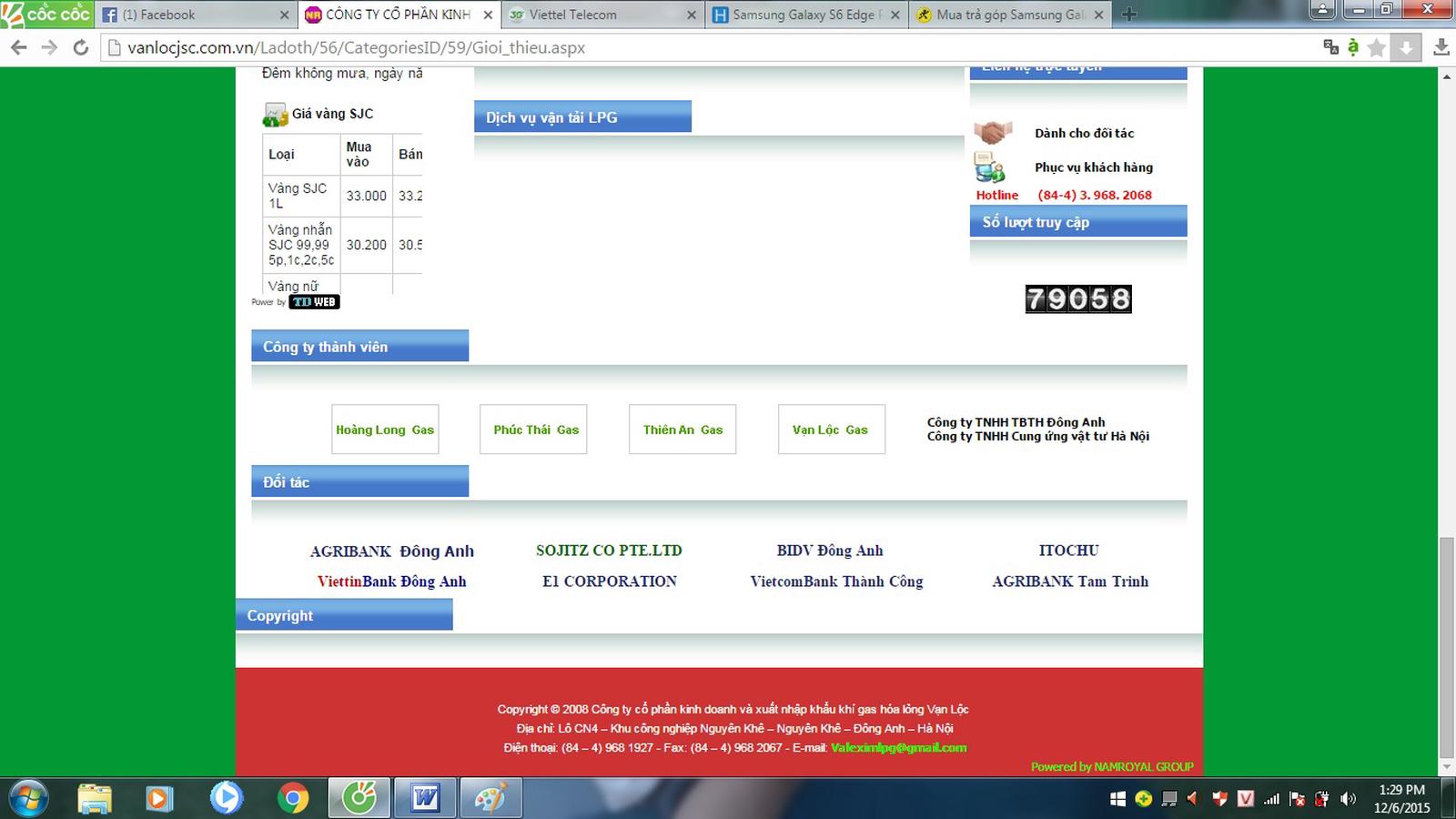Toggle Vietnamese typing accent icon
This screenshot has height=819, width=1456.
coord(1353,47)
